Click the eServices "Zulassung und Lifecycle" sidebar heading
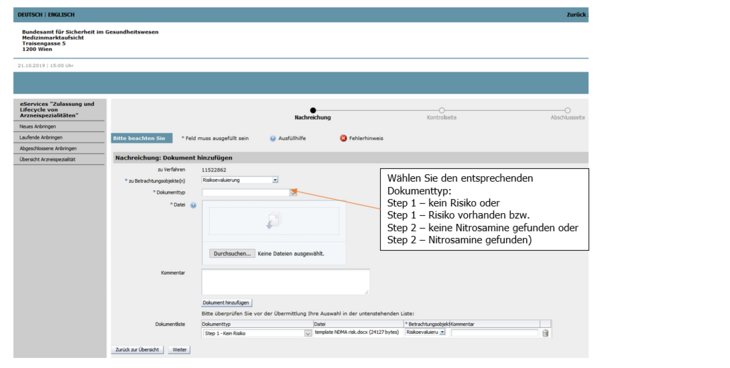 [57, 109]
